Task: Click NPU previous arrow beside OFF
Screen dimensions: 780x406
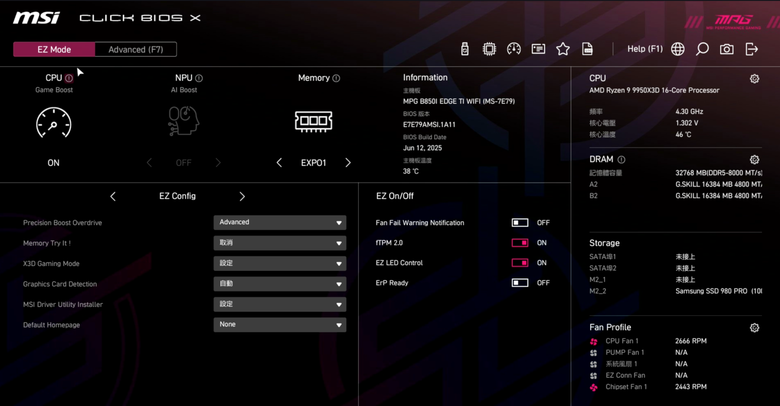Action: coord(149,163)
